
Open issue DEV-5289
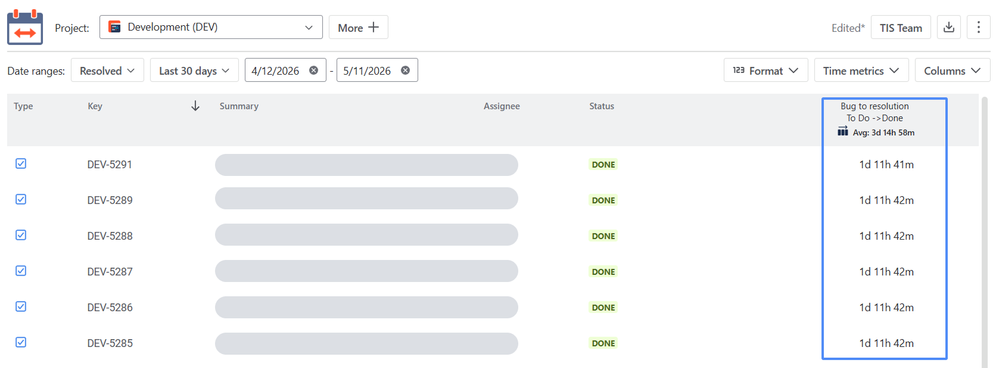(x=110, y=201)
